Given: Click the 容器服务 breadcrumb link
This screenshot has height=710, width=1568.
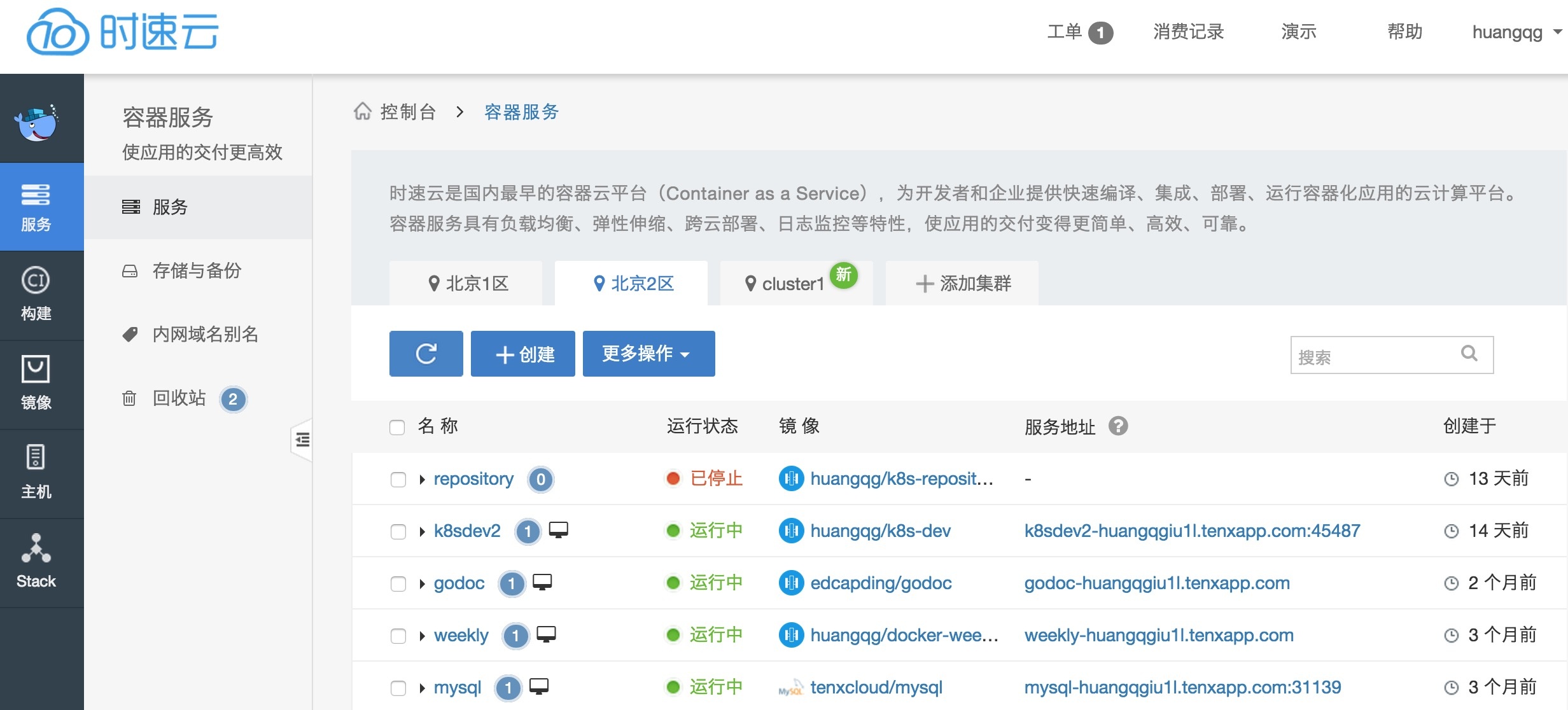Looking at the screenshot, I should [521, 112].
